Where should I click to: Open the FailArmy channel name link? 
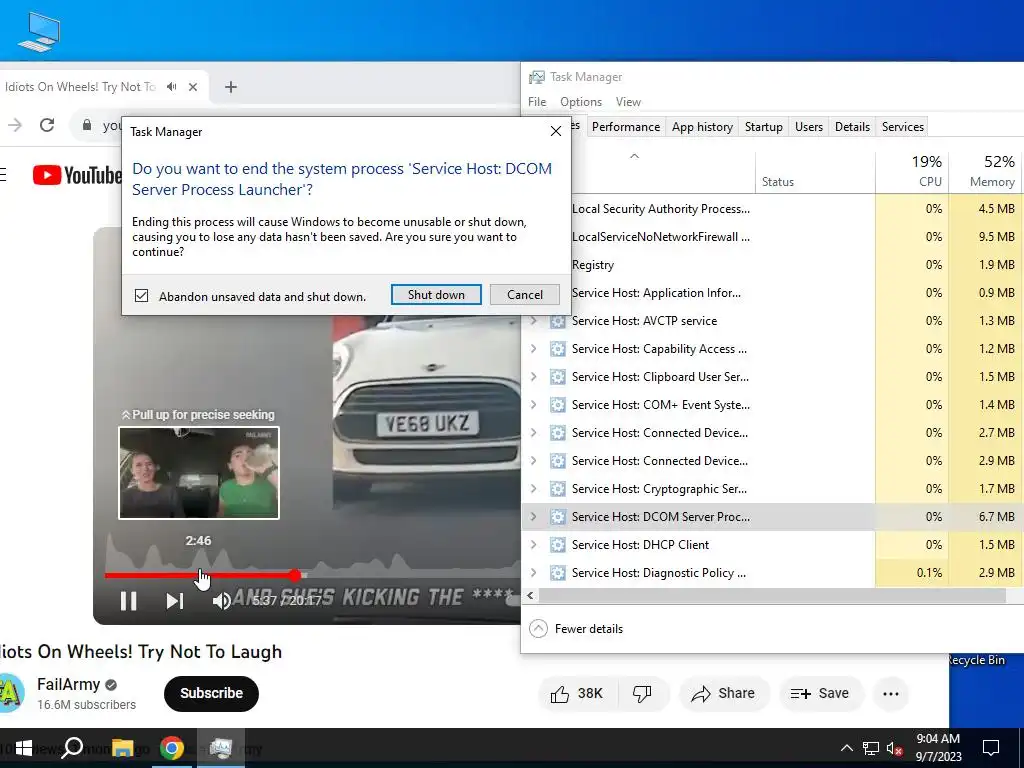69,684
